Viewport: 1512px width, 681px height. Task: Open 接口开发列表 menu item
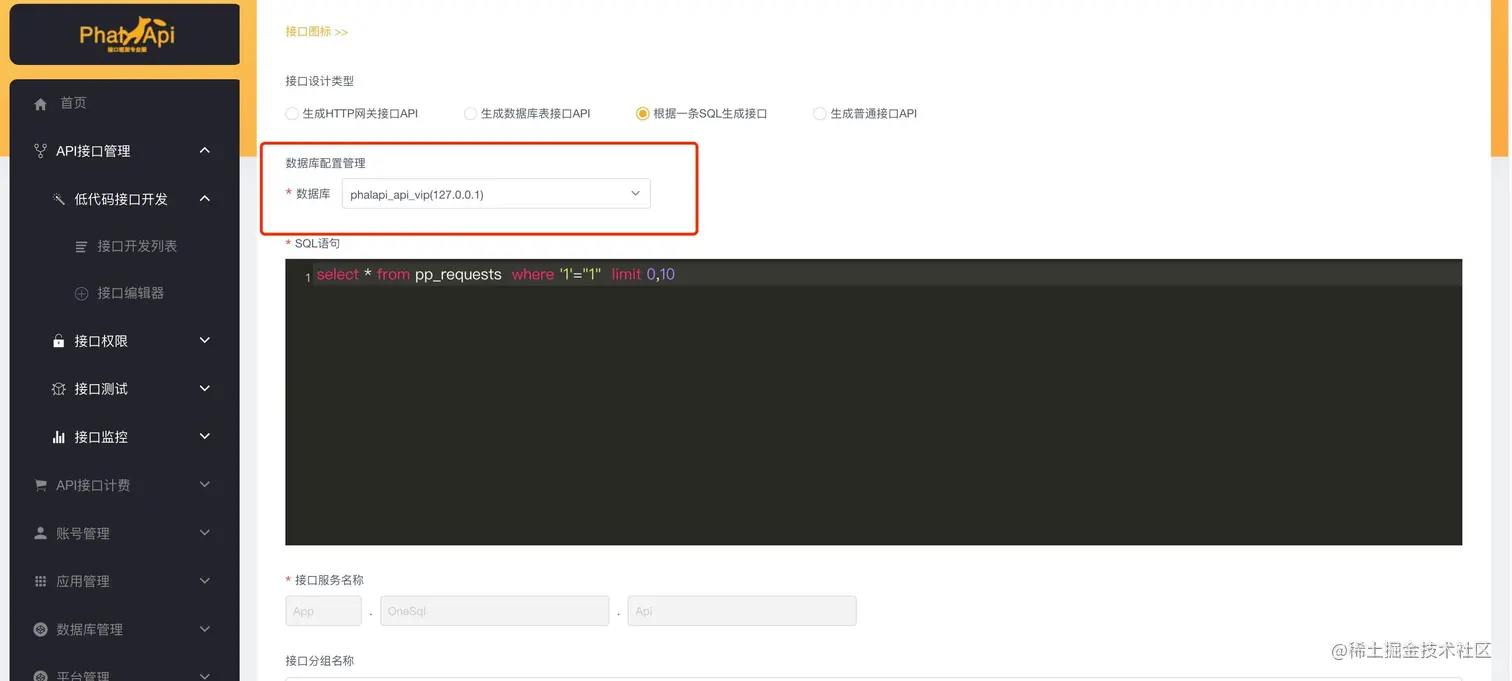point(137,246)
